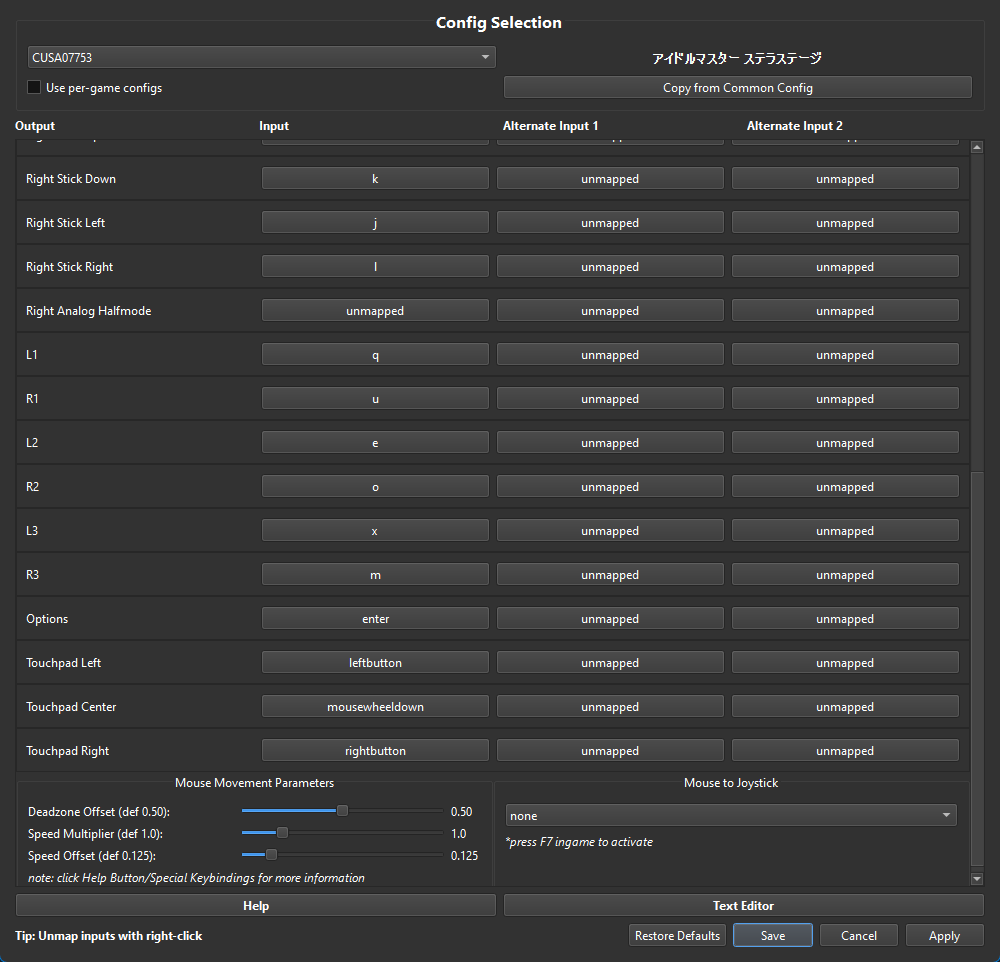Viewport: 1000px width, 962px height.
Task: Rebind L1 input 'q'
Action: [375, 355]
